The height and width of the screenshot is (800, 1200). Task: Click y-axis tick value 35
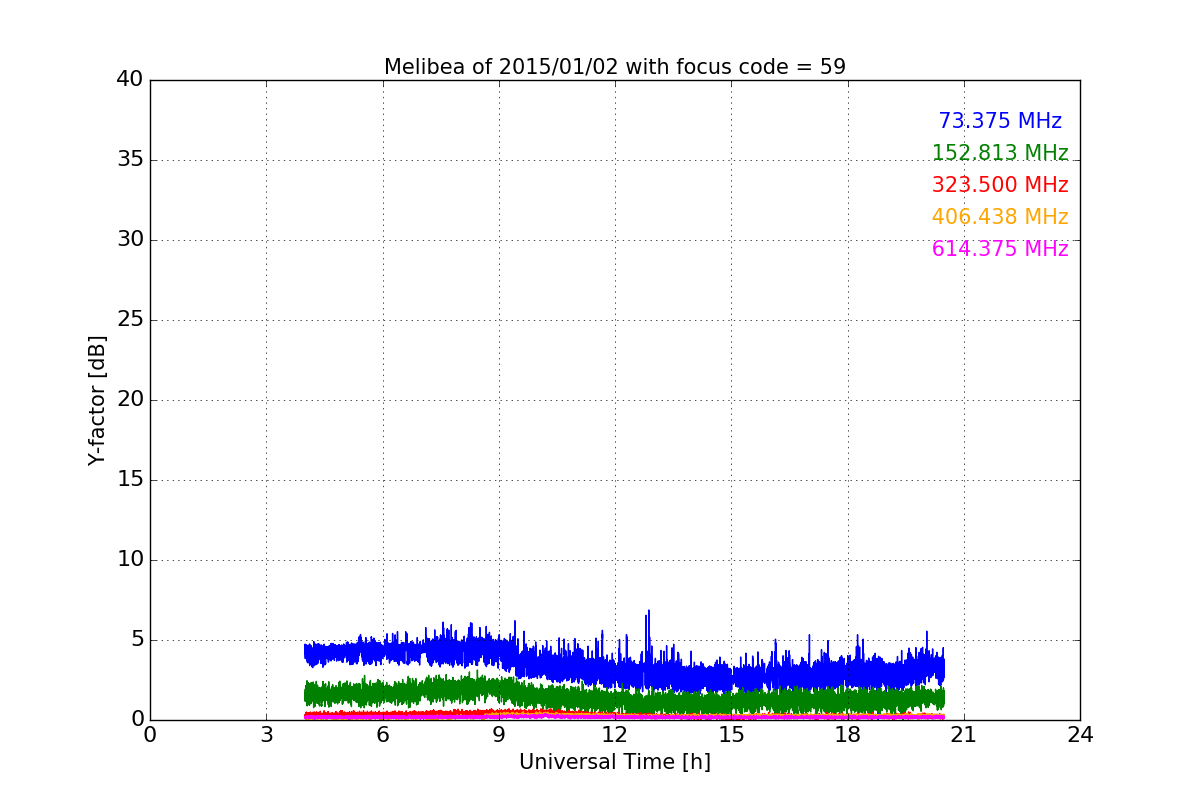pos(130,160)
